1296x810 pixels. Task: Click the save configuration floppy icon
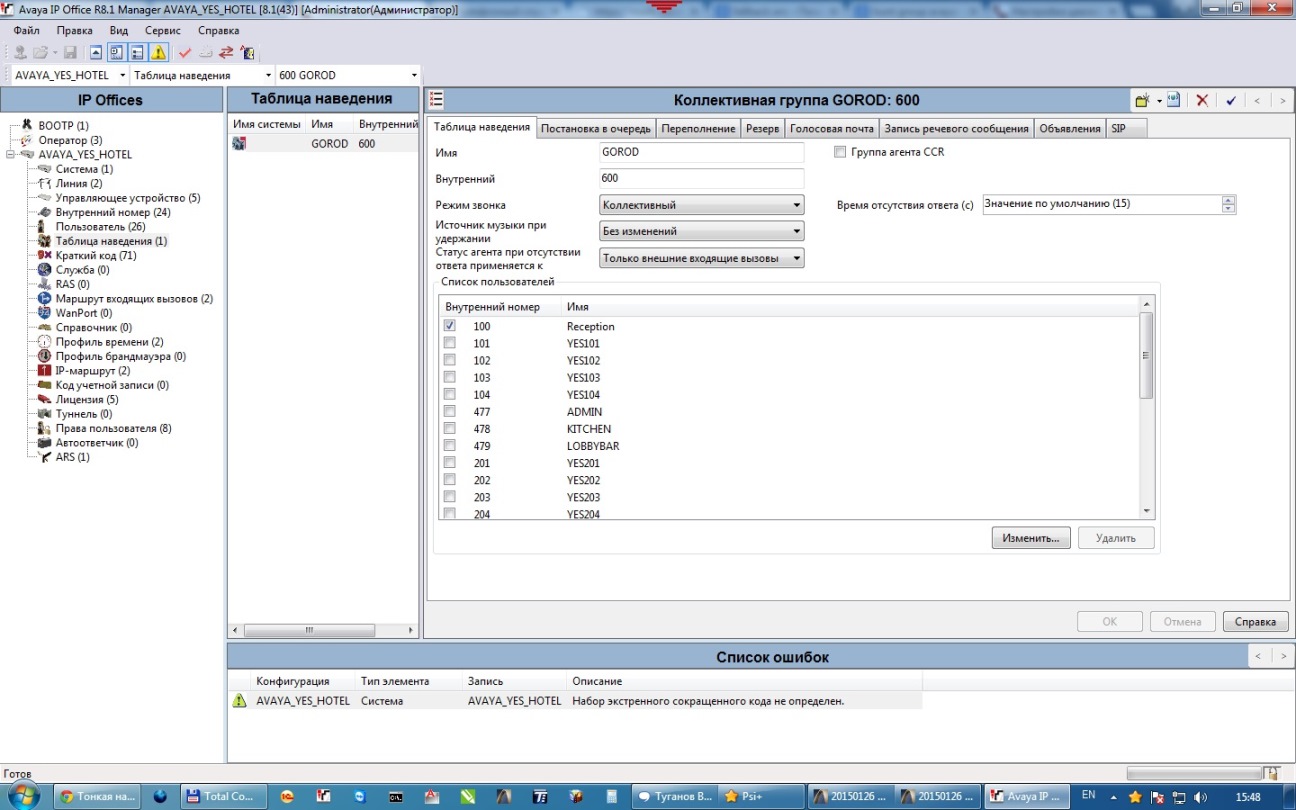[x=70, y=52]
